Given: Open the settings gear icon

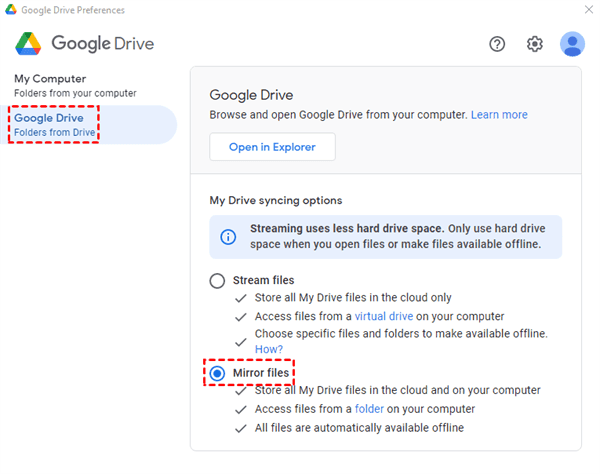Looking at the screenshot, I should pos(535,44).
